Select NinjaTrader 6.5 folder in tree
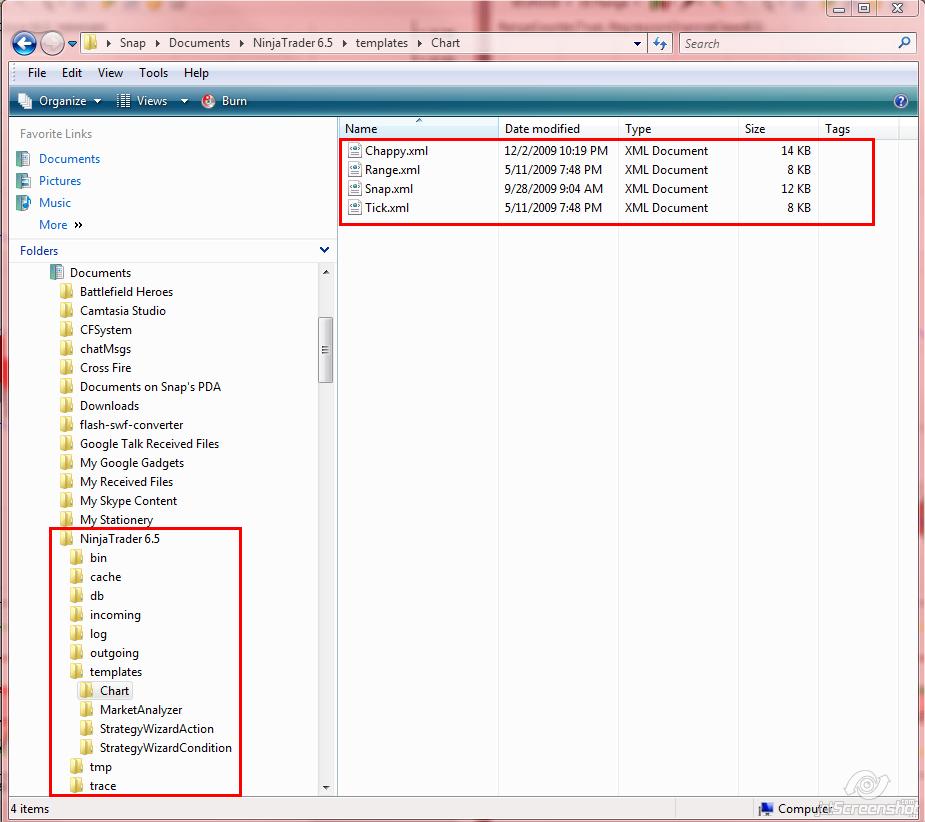This screenshot has height=822, width=925. coord(119,539)
